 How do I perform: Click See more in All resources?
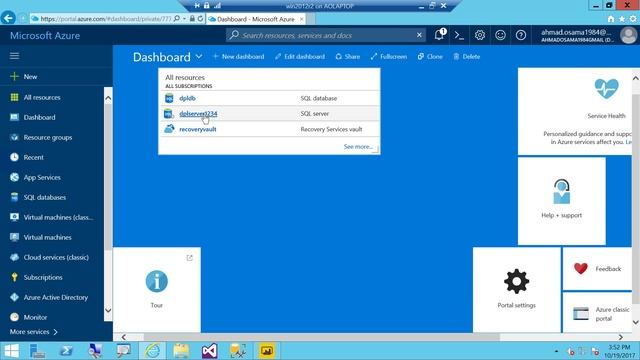click(358, 146)
